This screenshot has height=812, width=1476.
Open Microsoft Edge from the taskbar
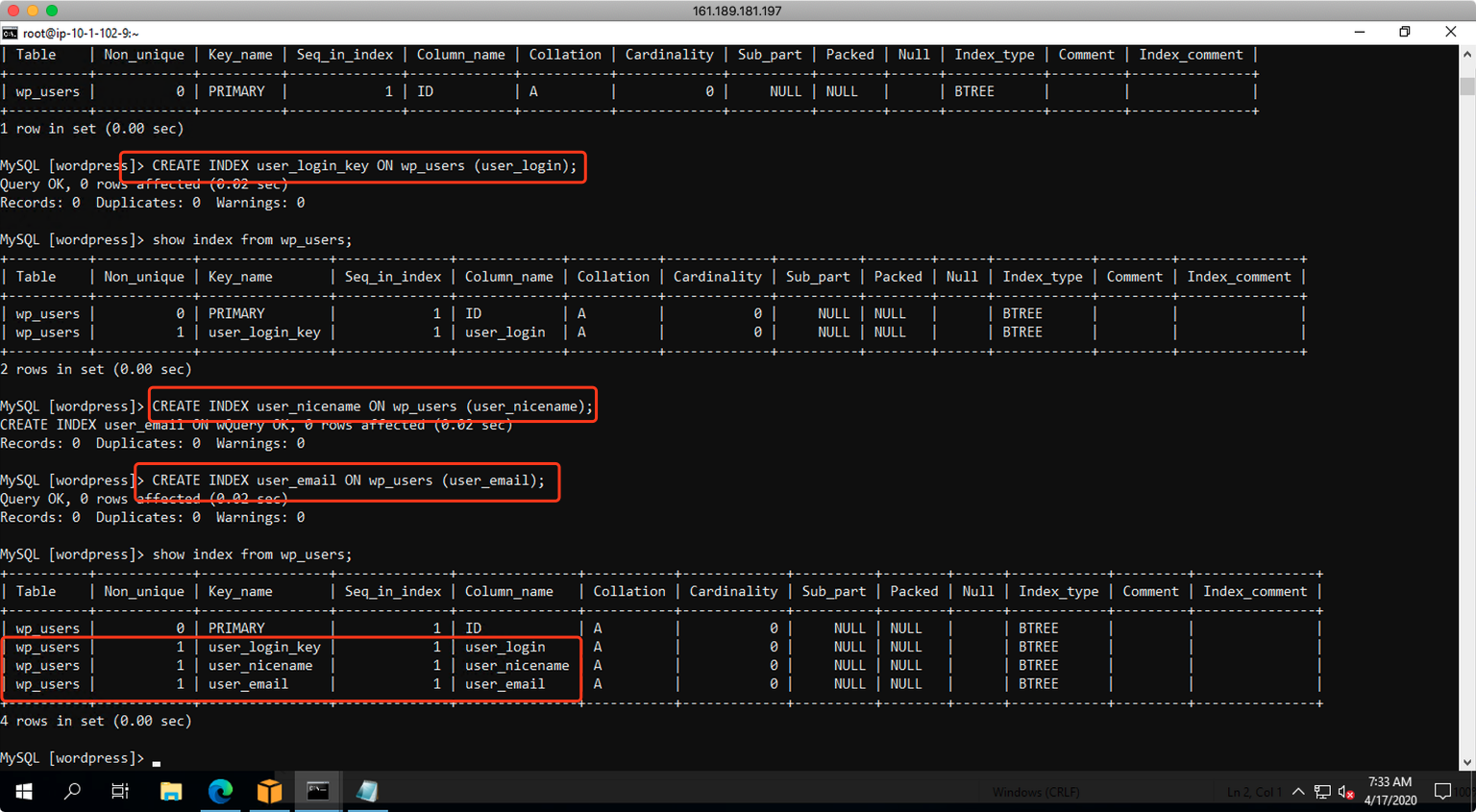220,791
